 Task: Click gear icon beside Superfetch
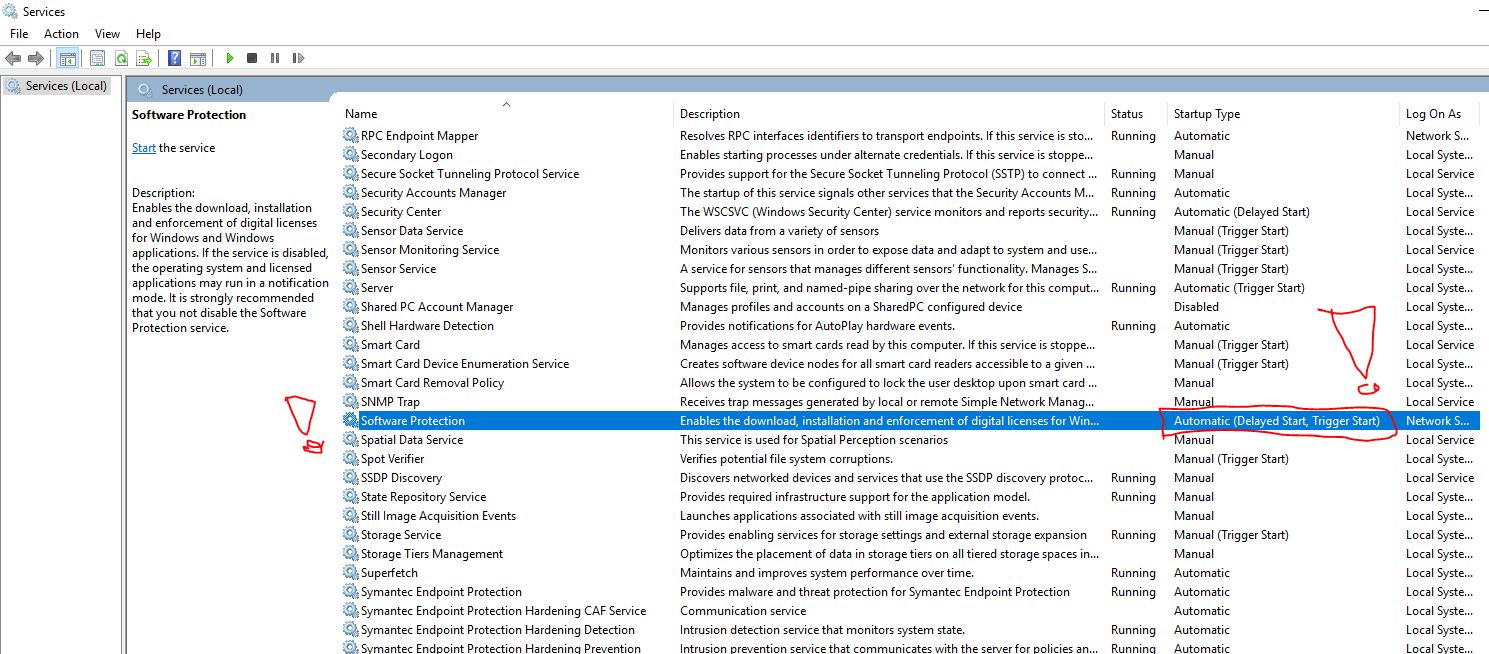pos(350,572)
